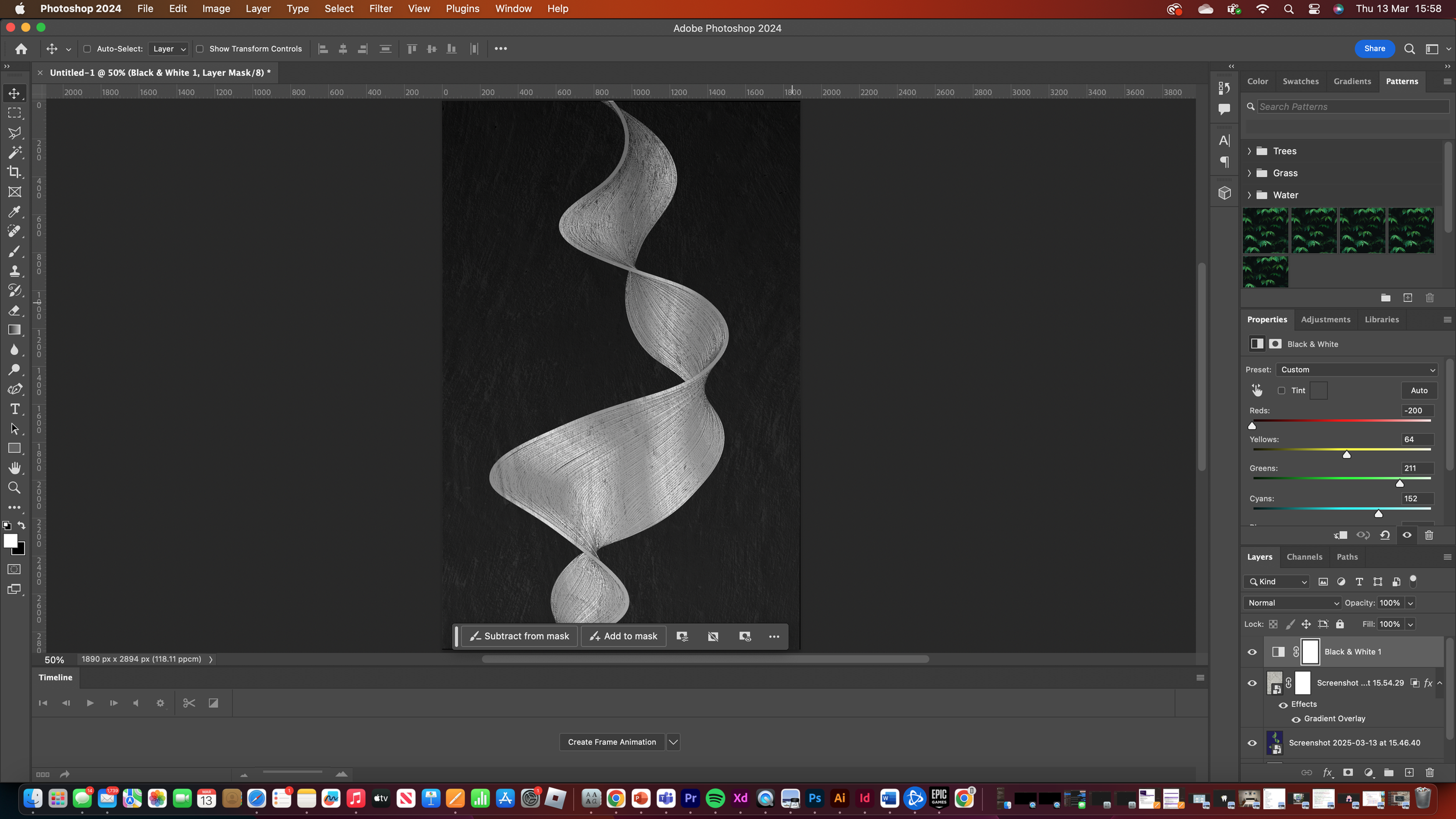Toggle Quick Mask mode
Screen dimensions: 1456x819
point(15,569)
